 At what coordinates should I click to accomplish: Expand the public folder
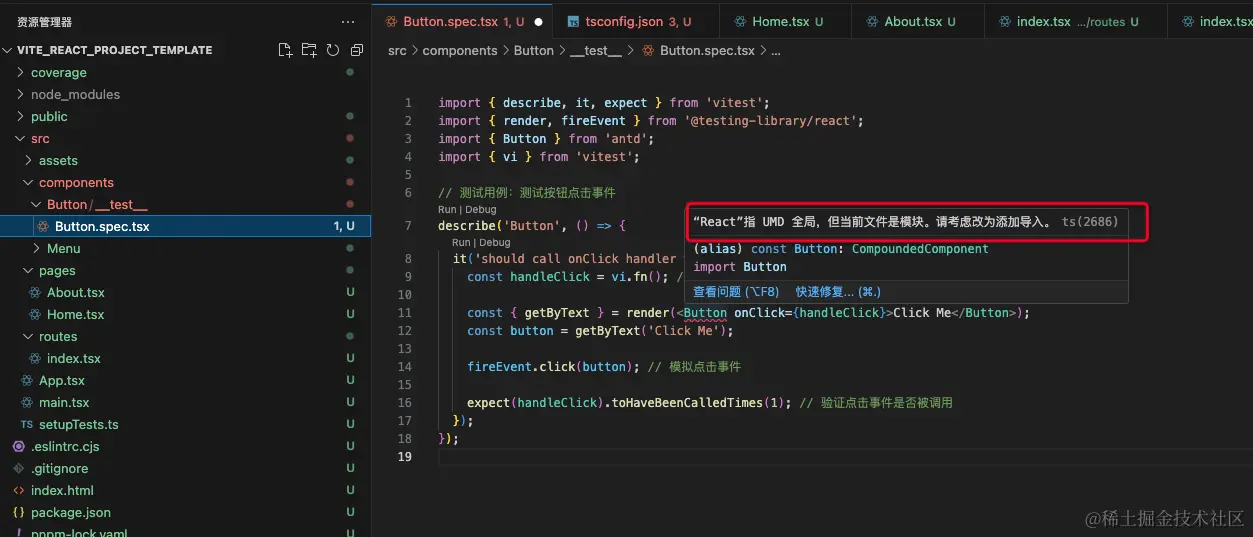click(21, 116)
